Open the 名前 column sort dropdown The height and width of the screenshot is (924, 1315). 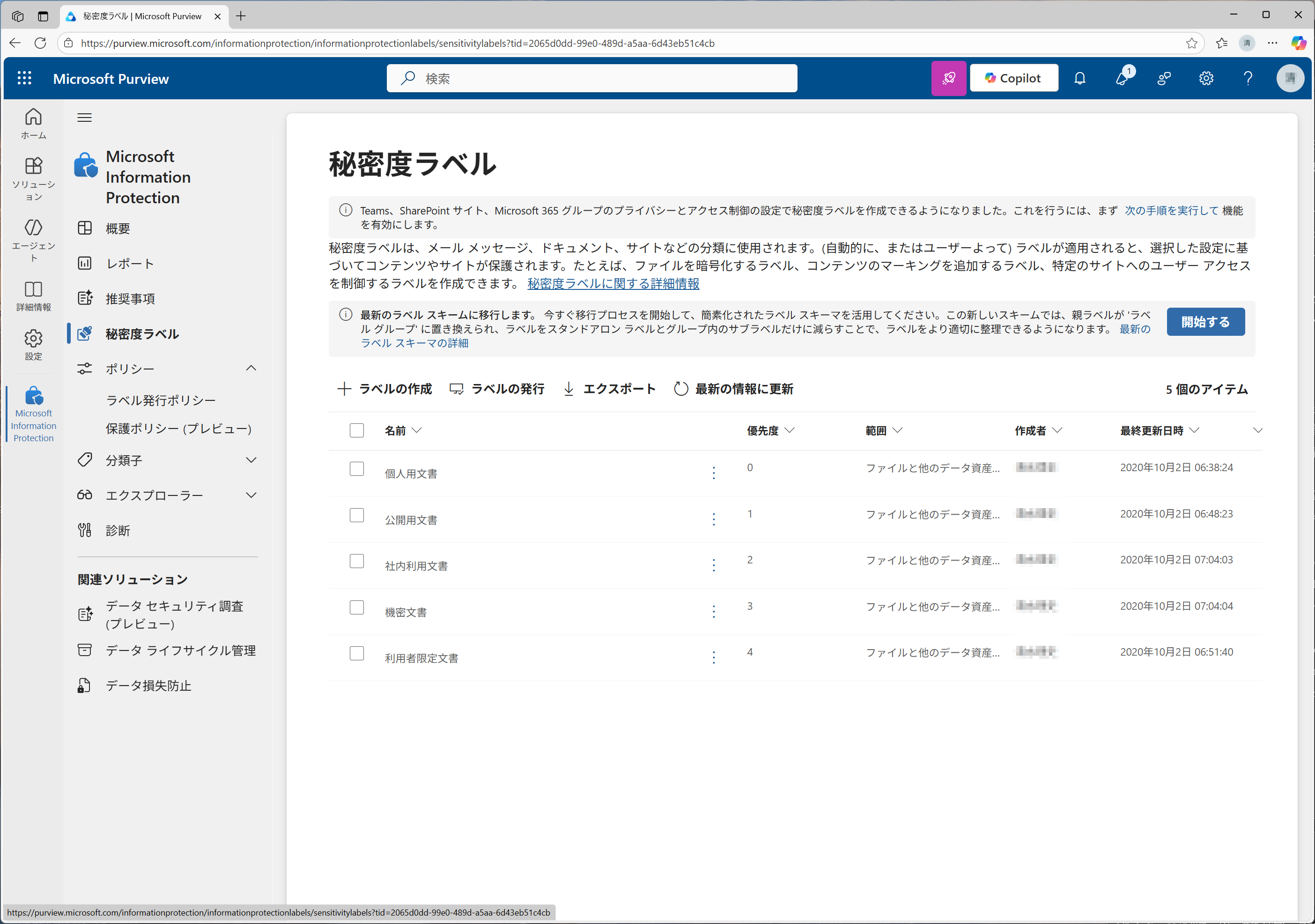pos(416,430)
